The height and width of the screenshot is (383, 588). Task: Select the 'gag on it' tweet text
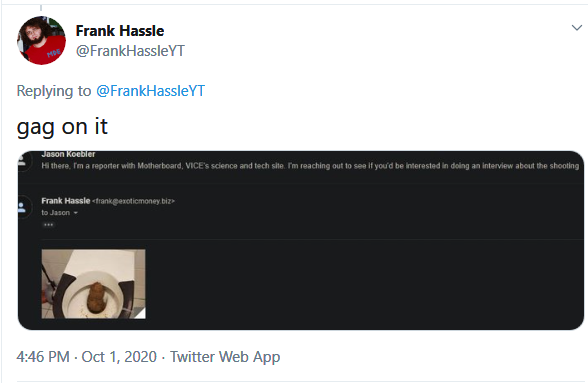point(62,127)
